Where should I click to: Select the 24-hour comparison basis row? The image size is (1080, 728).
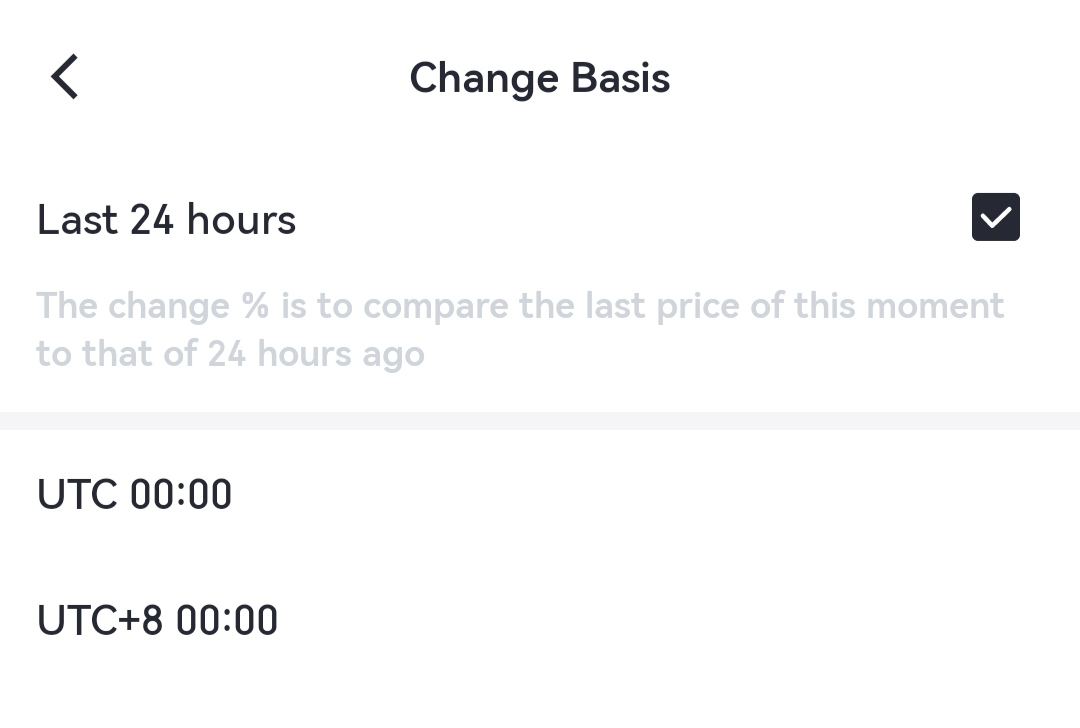[500, 220]
